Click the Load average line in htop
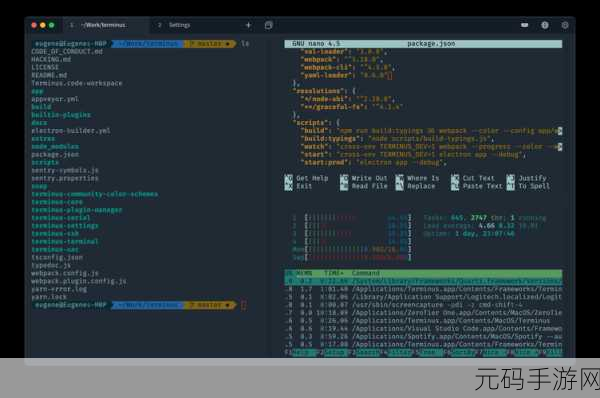600x398 pixels. click(481, 226)
